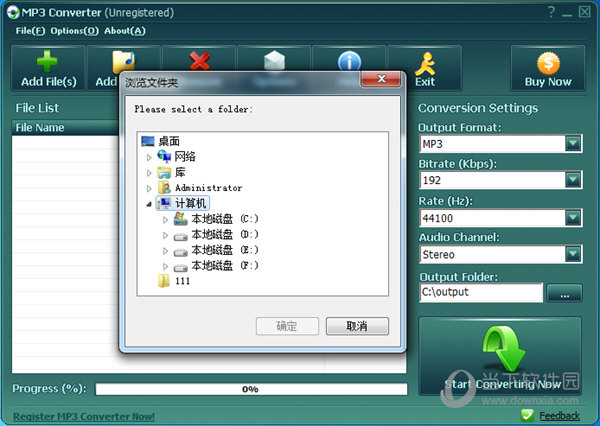Close the 浏览文件夹 dialog
The height and width of the screenshot is (426, 600).
381,79
